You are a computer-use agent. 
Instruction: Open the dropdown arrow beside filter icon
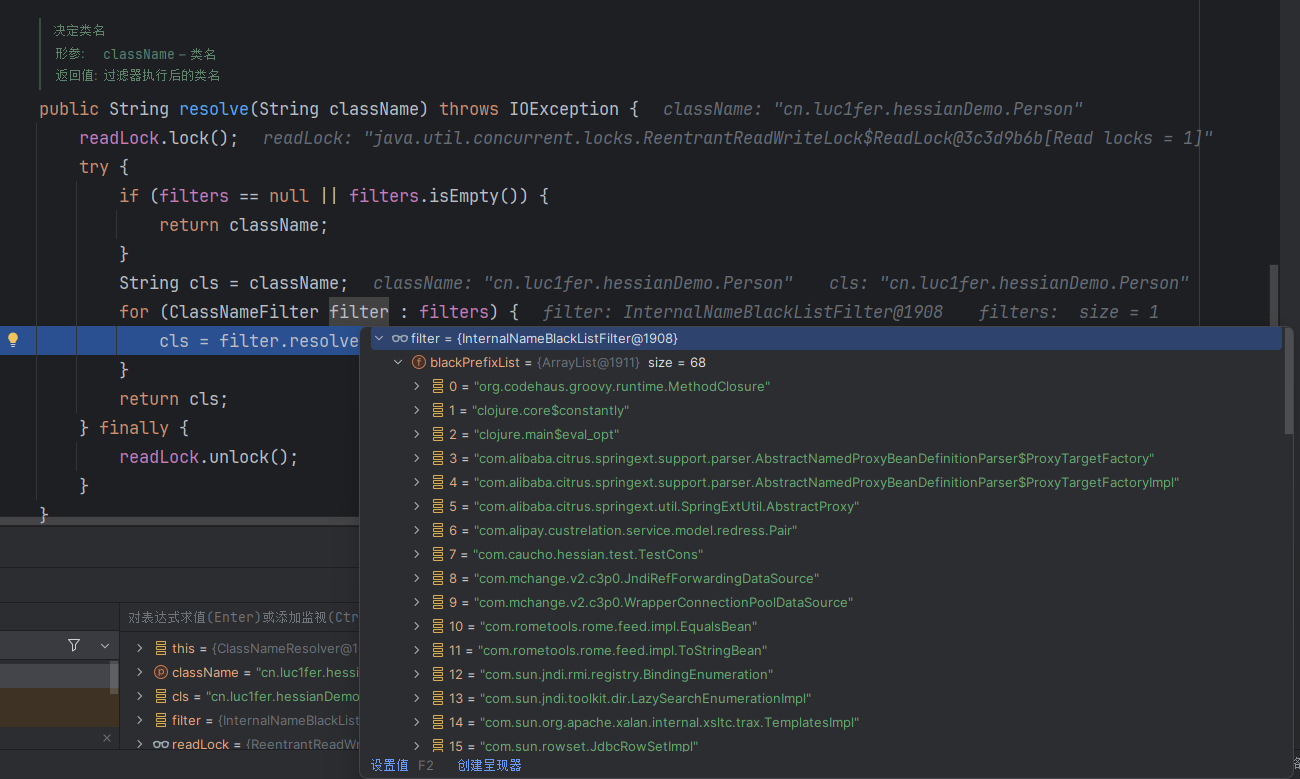coord(105,646)
